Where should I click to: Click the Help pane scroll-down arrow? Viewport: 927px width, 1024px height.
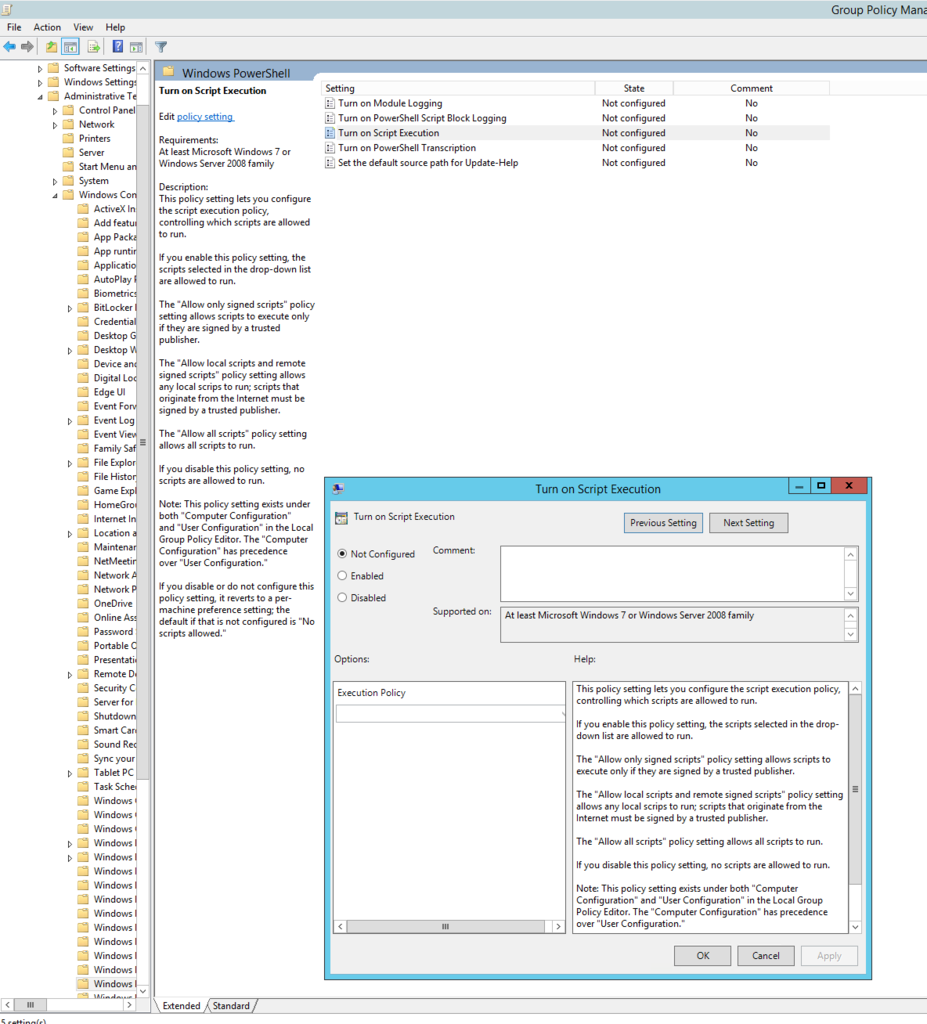pos(855,927)
